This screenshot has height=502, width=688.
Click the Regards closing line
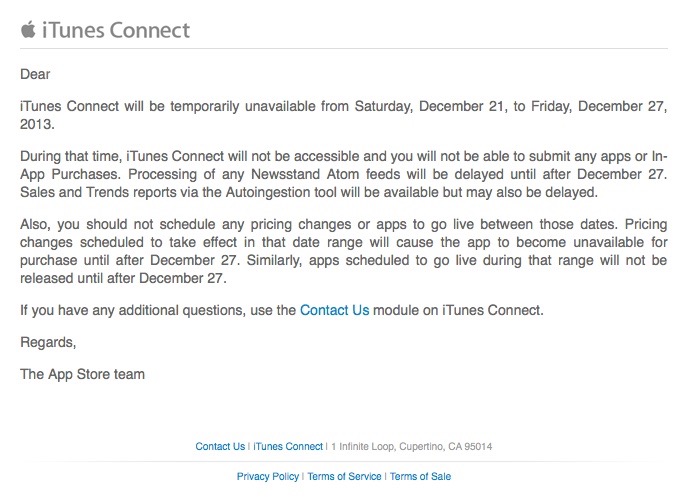pos(48,342)
